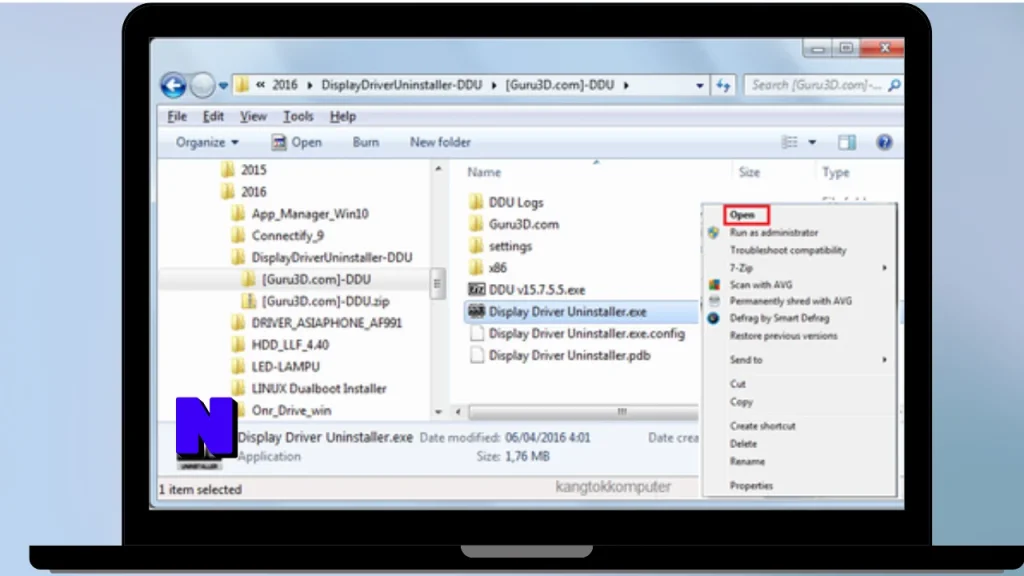Click the Guru3D.com folder icon
The height and width of the screenshot is (576, 1024).
click(x=477, y=224)
